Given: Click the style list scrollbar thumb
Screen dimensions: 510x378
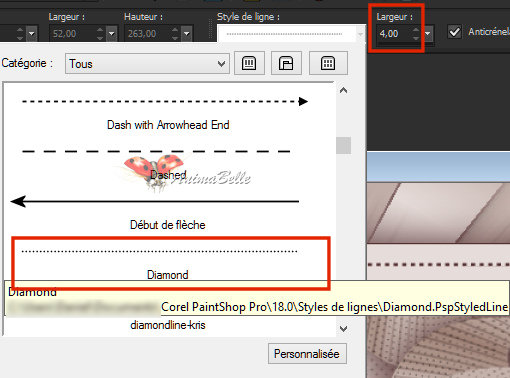Looking at the screenshot, I should [x=343, y=145].
